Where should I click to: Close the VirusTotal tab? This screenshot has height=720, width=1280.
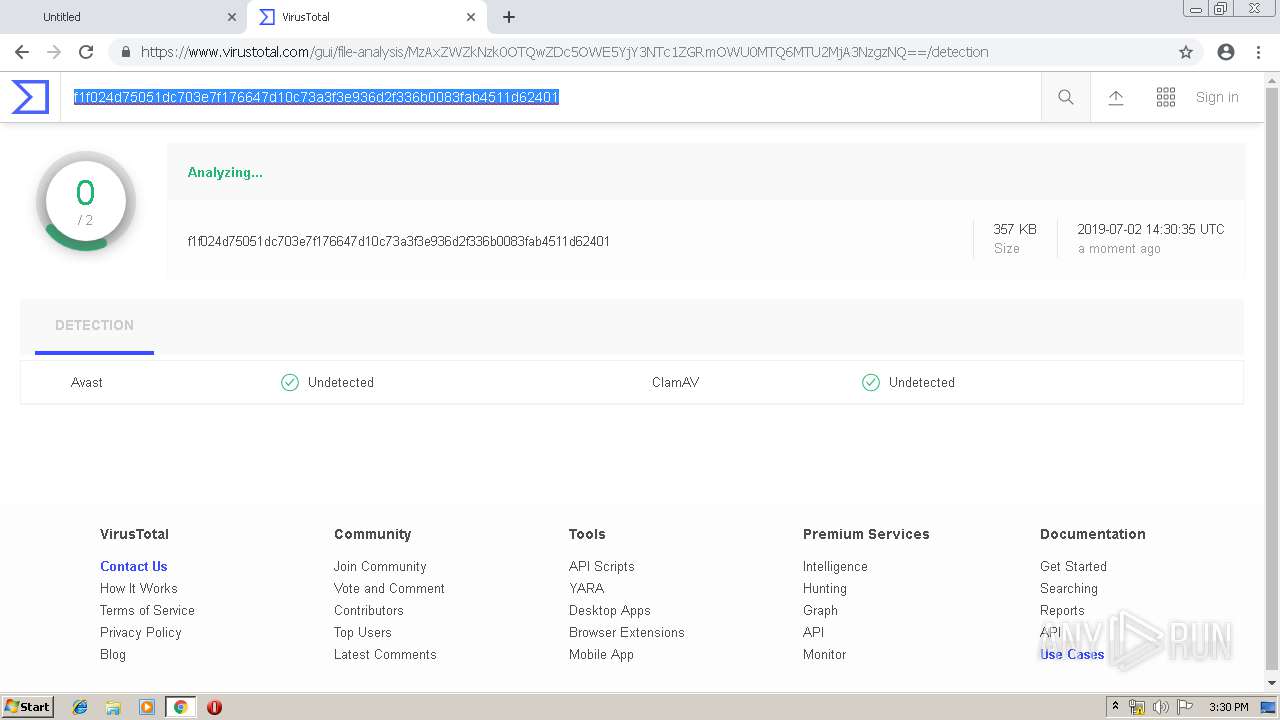[x=471, y=17]
